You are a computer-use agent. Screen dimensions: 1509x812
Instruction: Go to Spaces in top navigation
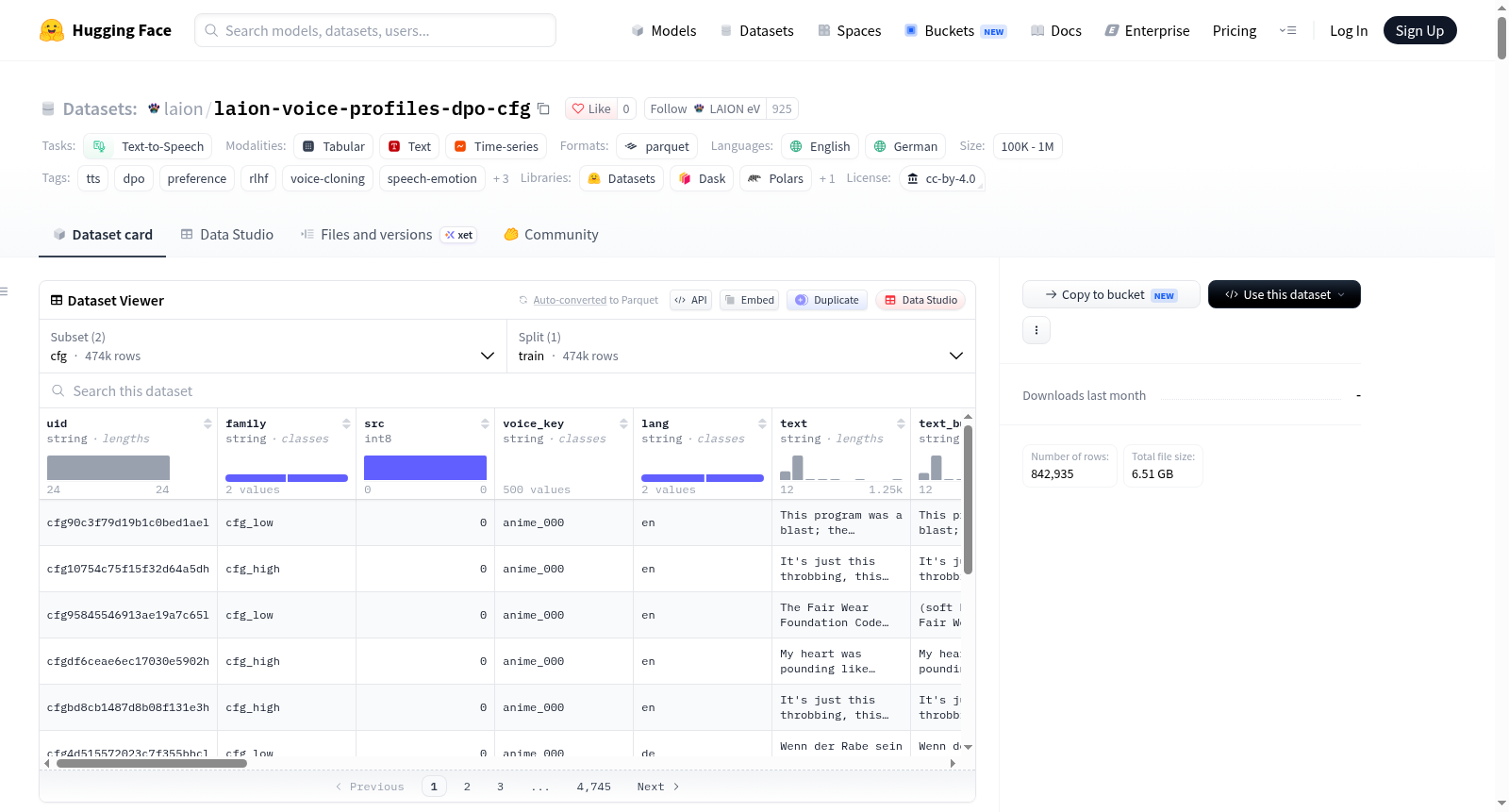click(850, 30)
